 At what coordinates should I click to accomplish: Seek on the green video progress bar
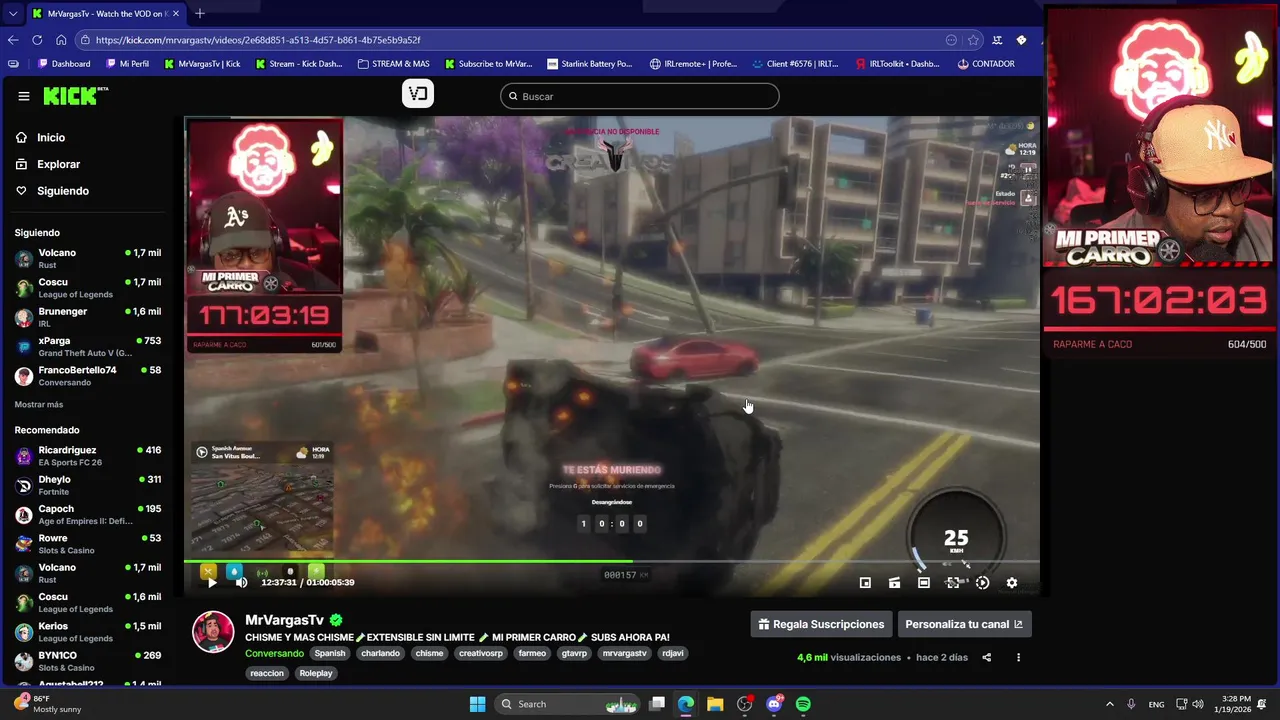pos(611,562)
